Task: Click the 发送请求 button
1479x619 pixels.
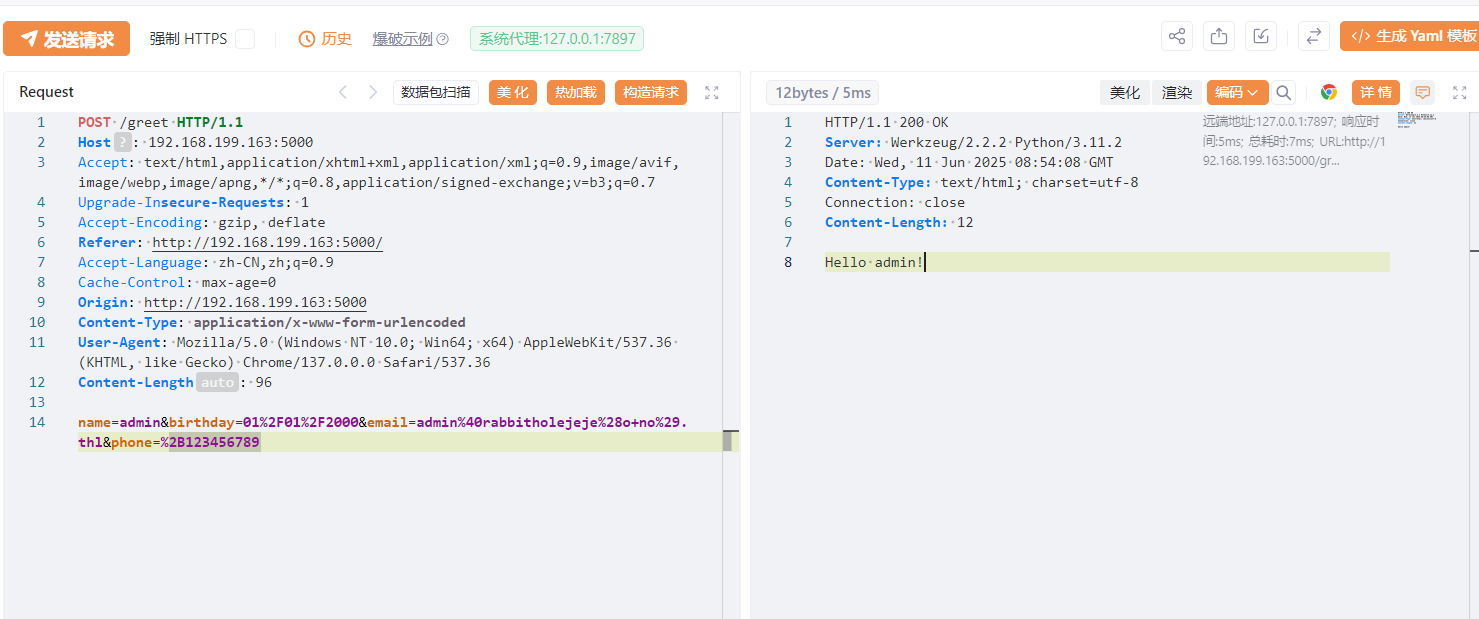Action: (x=67, y=39)
